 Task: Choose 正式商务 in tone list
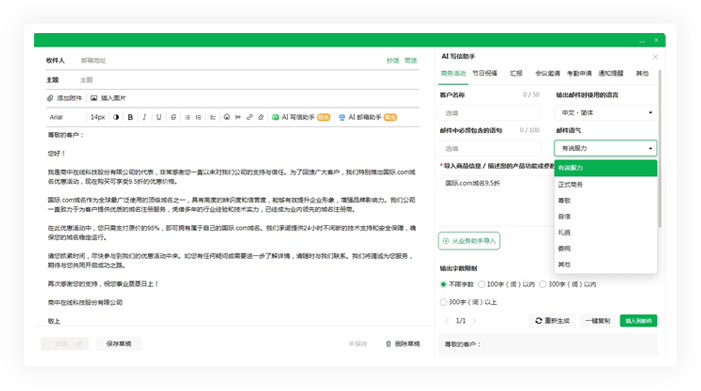pos(605,184)
